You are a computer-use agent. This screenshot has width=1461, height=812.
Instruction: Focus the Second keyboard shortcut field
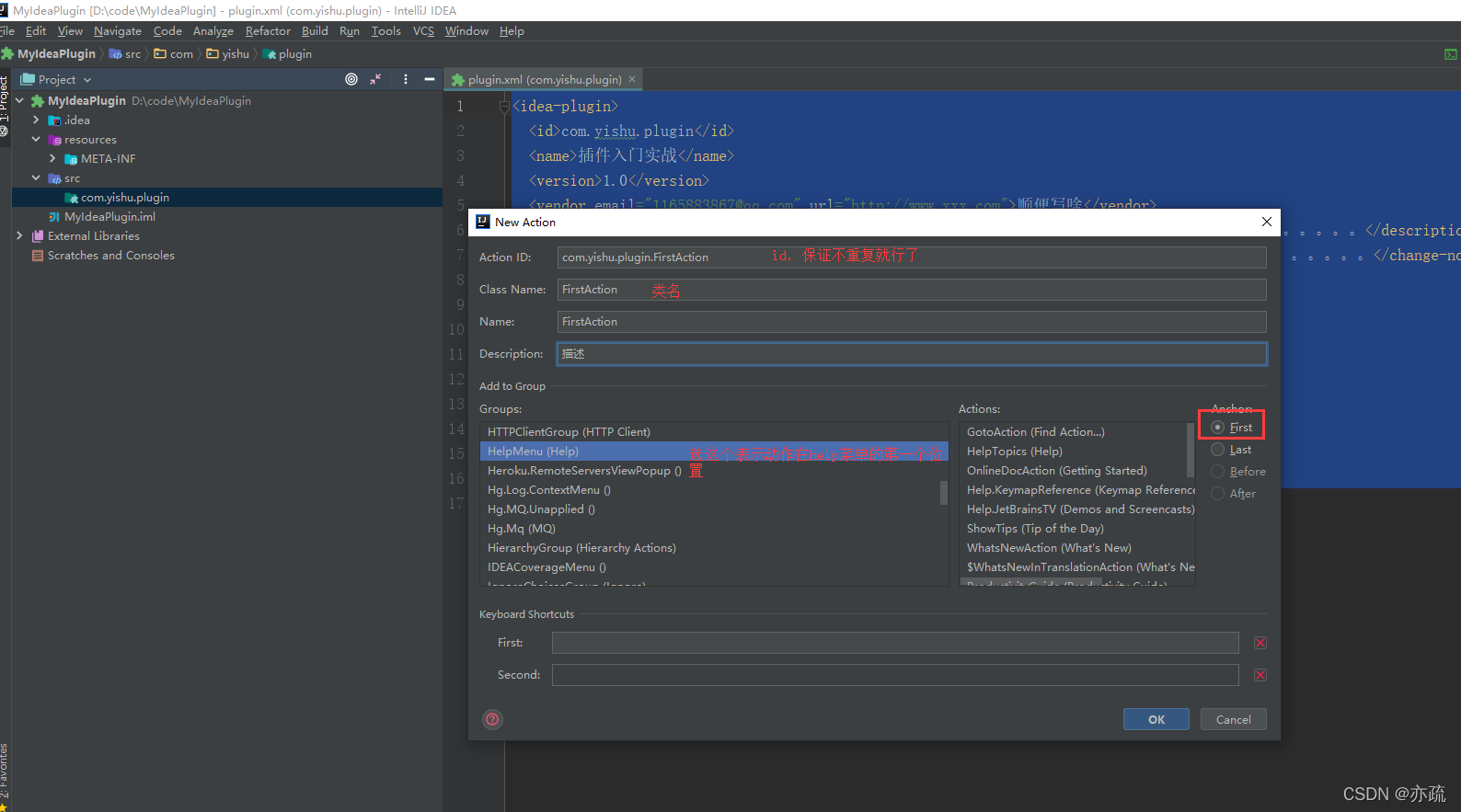895,675
